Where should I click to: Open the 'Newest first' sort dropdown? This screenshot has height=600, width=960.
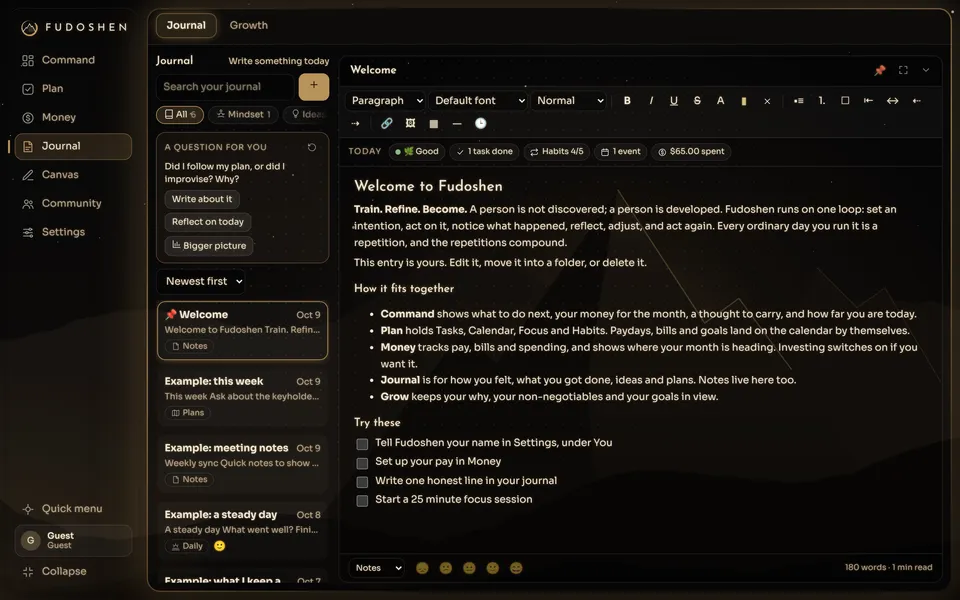[201, 281]
